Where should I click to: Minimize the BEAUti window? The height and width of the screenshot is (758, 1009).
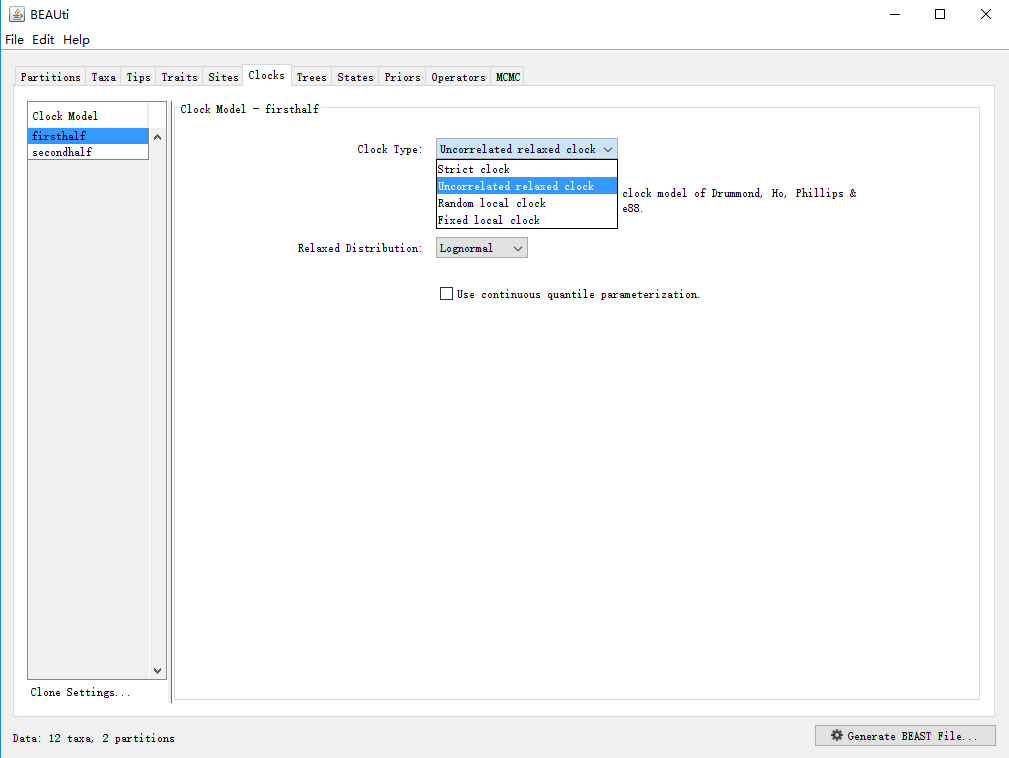[894, 14]
